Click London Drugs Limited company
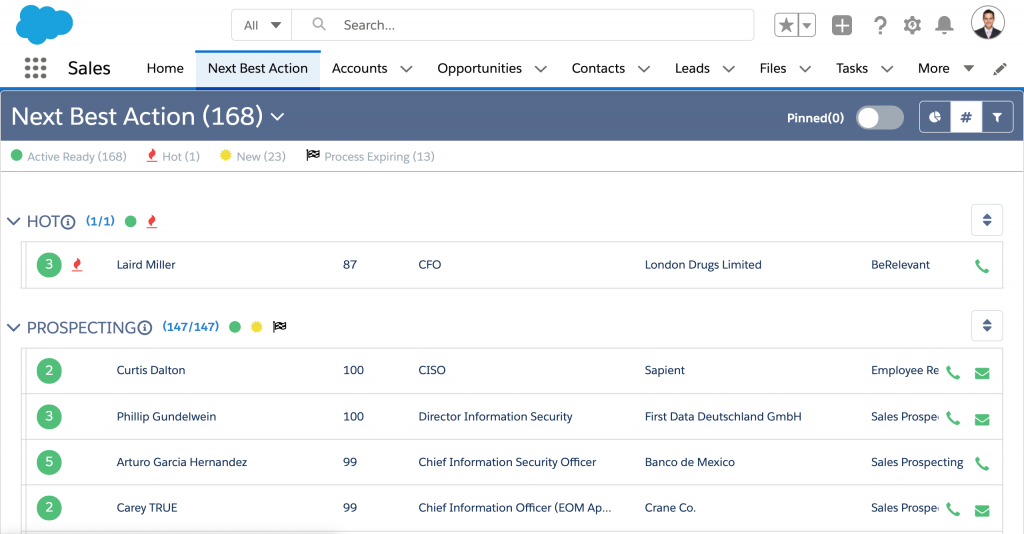The image size is (1024, 534). click(703, 264)
